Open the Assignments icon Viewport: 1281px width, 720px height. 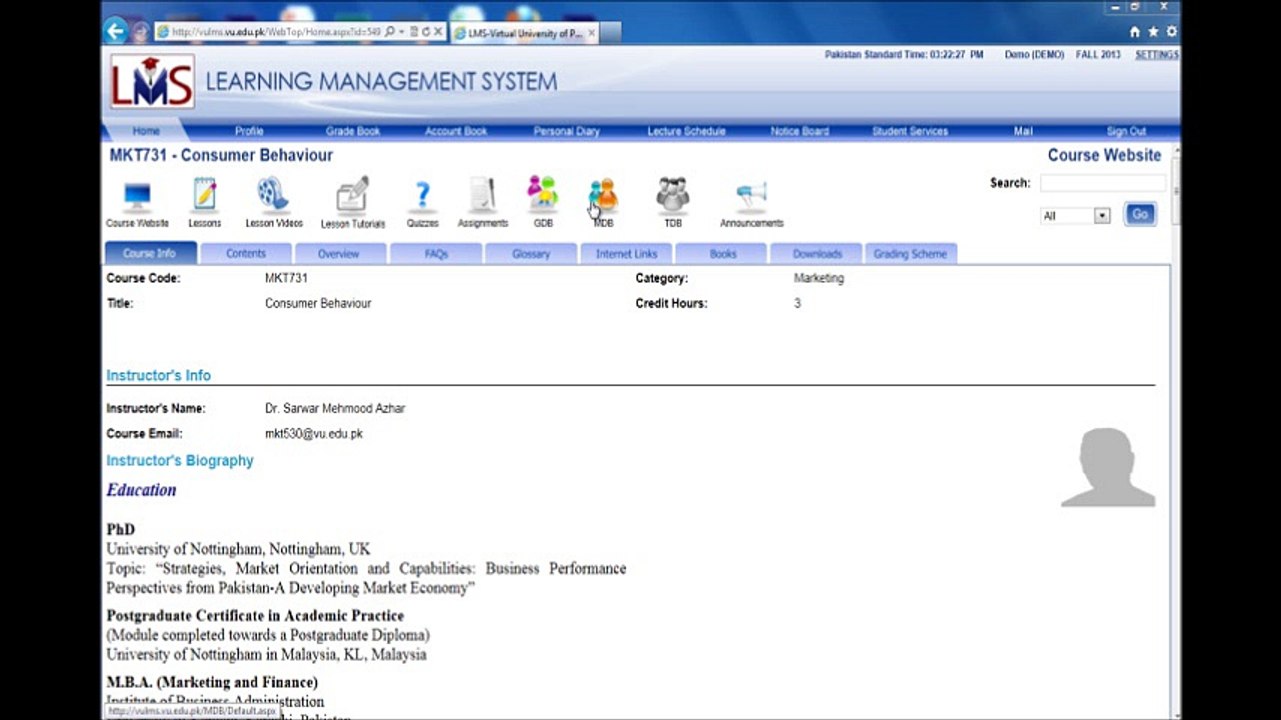pyautogui.click(x=482, y=195)
